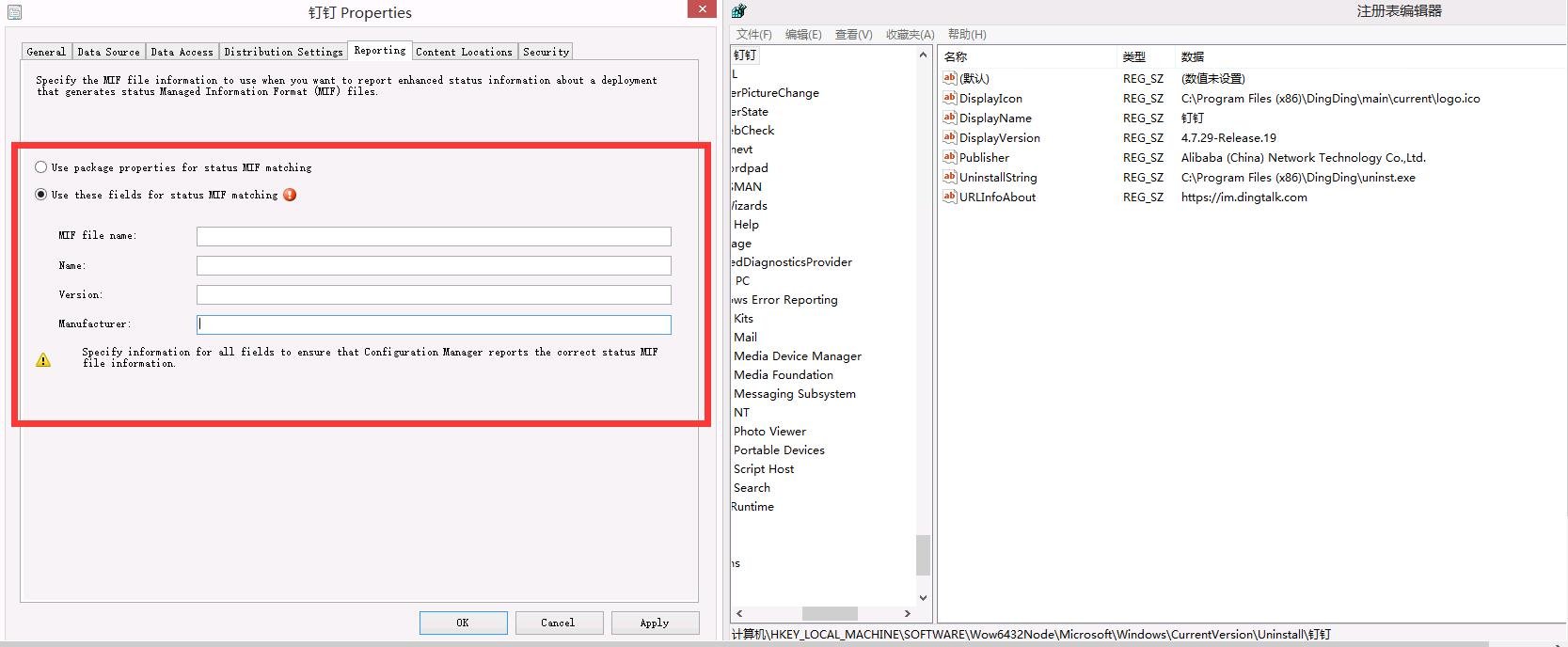
Task: Select Use package properties for status MIF matching
Action: pyautogui.click(x=40, y=167)
